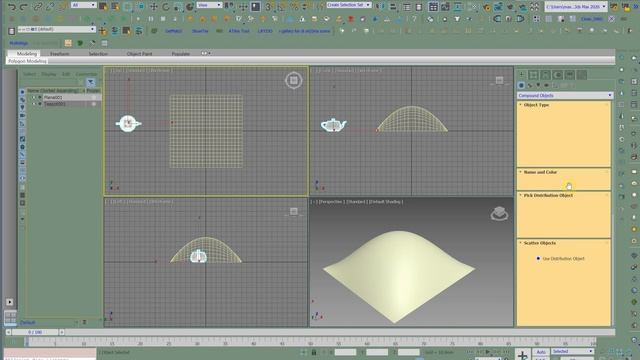Open the 'Selected' key filter dropdown
The image size is (640, 360).
[x=572, y=351]
